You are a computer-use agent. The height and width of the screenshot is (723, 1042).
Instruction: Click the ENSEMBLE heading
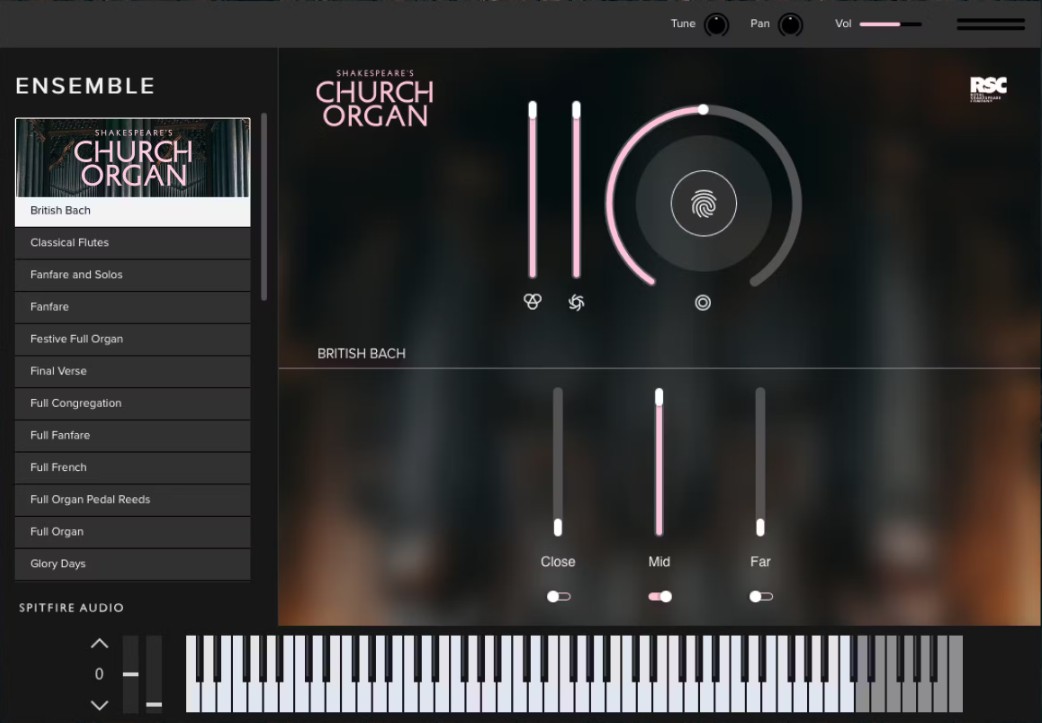pos(85,86)
